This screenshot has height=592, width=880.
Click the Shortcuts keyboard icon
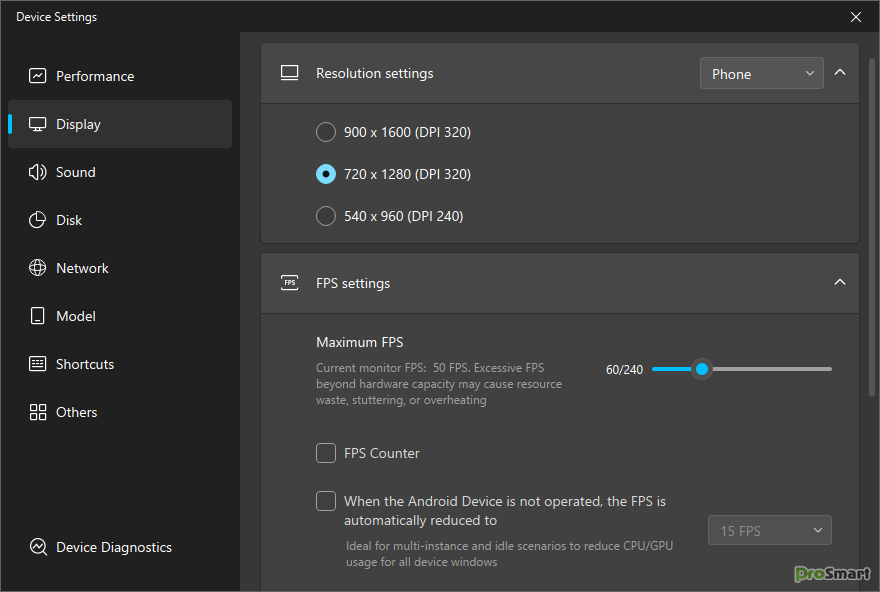(x=38, y=364)
